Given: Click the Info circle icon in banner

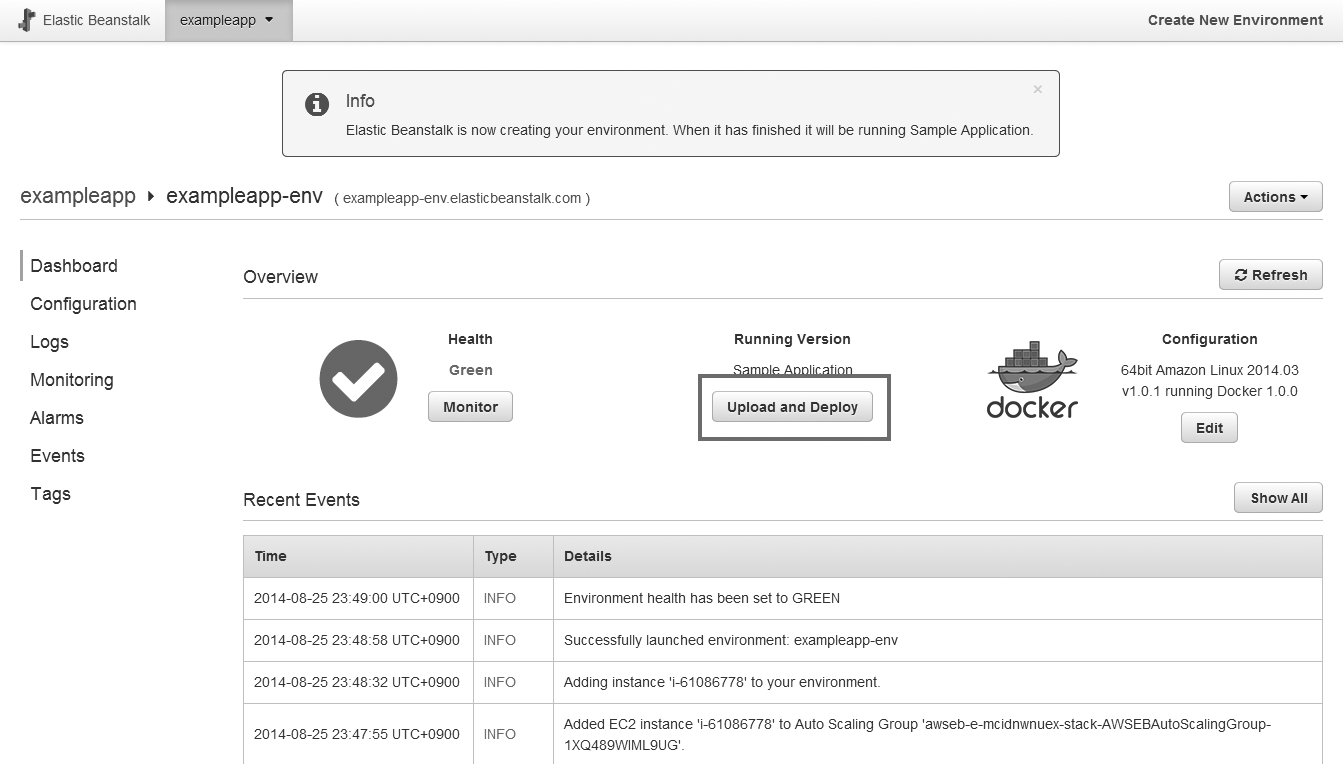Looking at the screenshot, I should (317, 104).
